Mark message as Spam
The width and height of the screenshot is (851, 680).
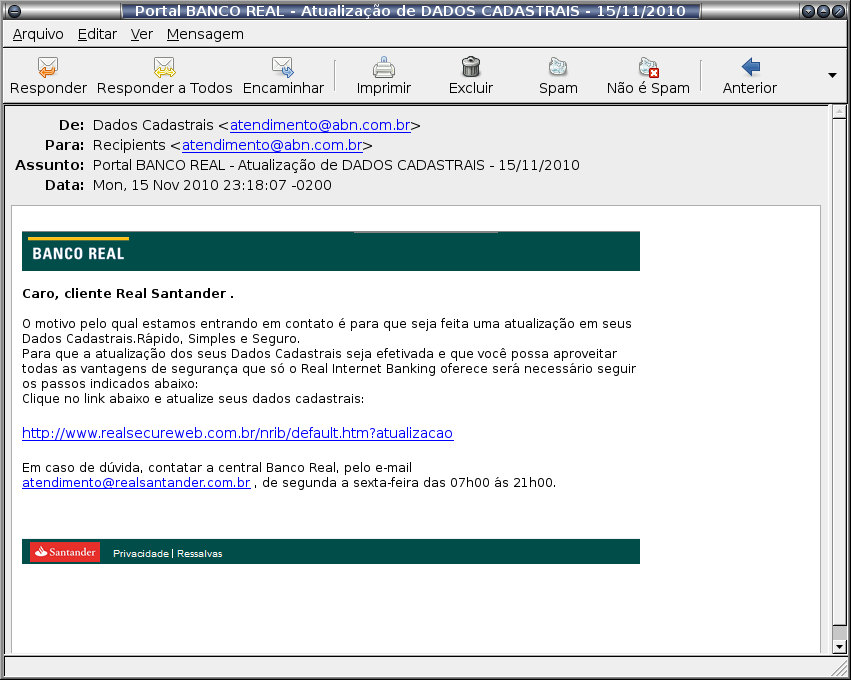(558, 76)
